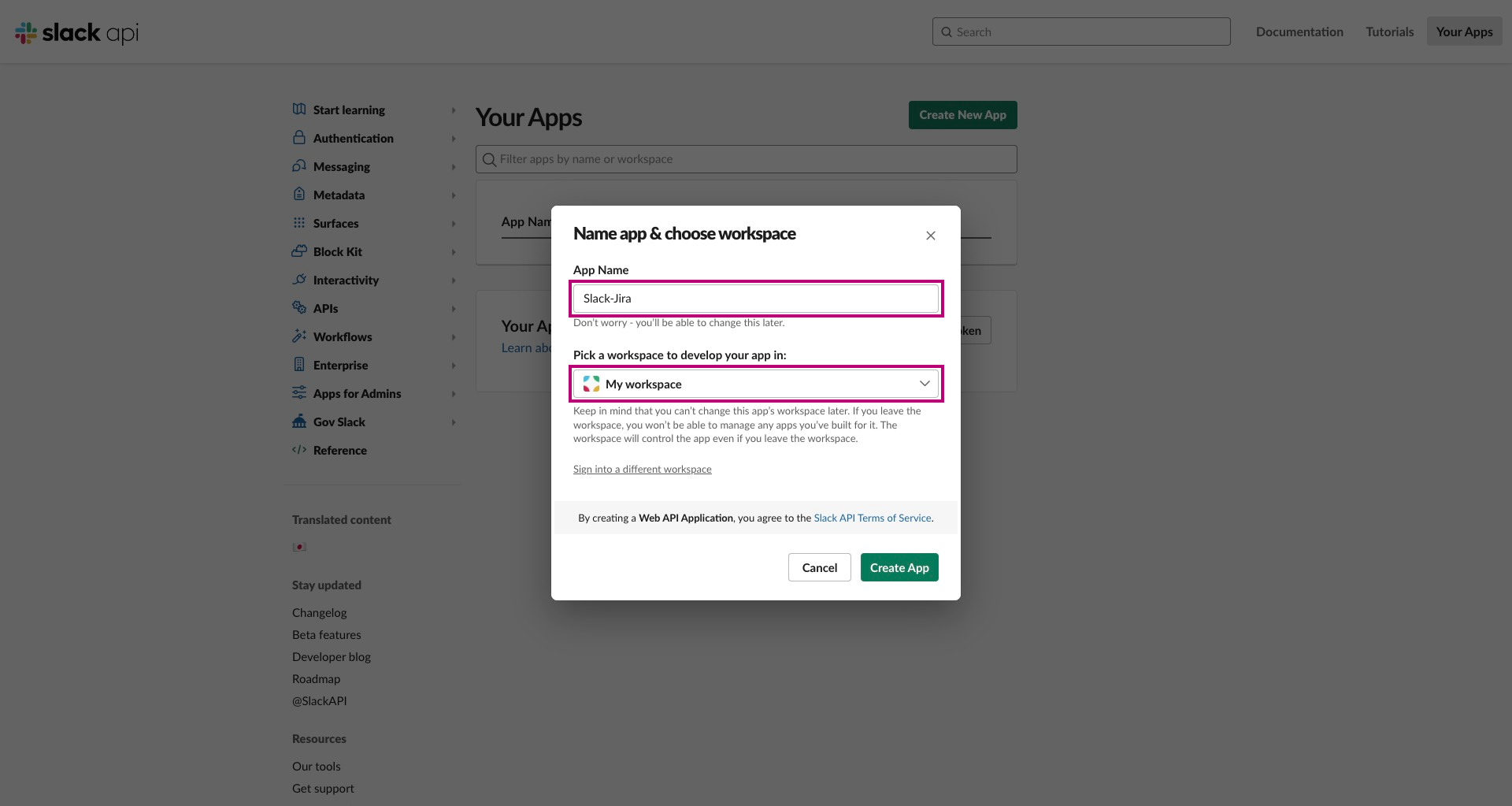The height and width of the screenshot is (806, 1512).
Task: Click the Interactivity plug icon
Action: coord(299,280)
